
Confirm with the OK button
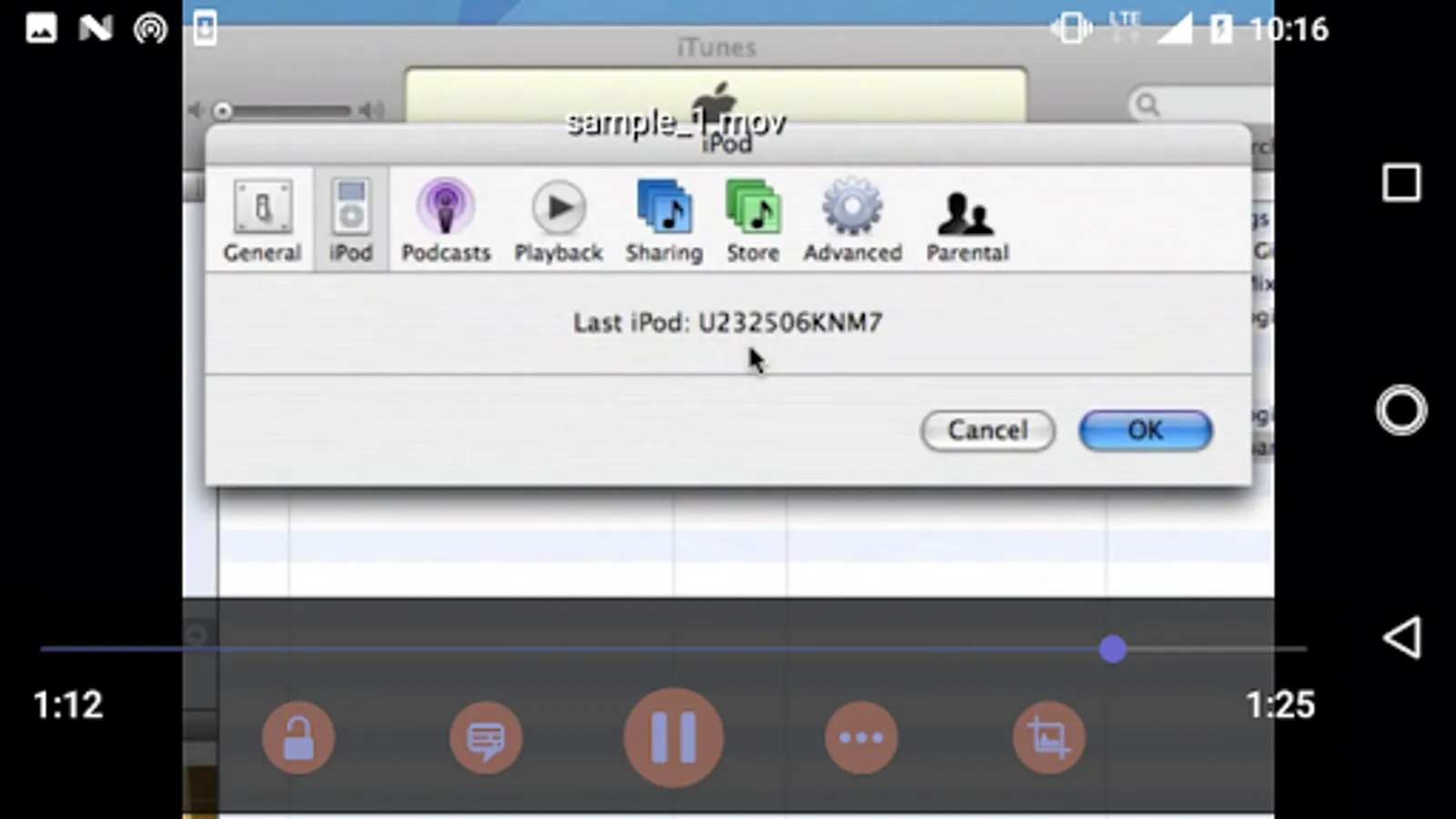(1146, 430)
